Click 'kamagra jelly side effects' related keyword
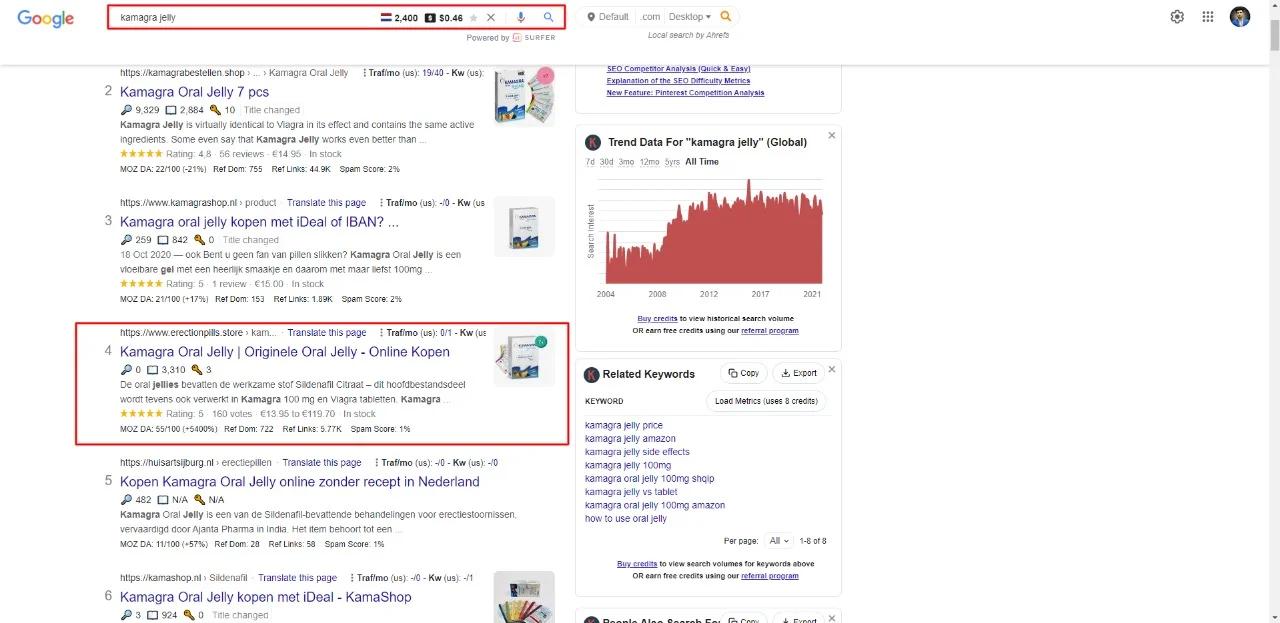This screenshot has height=623, width=1280. click(637, 452)
